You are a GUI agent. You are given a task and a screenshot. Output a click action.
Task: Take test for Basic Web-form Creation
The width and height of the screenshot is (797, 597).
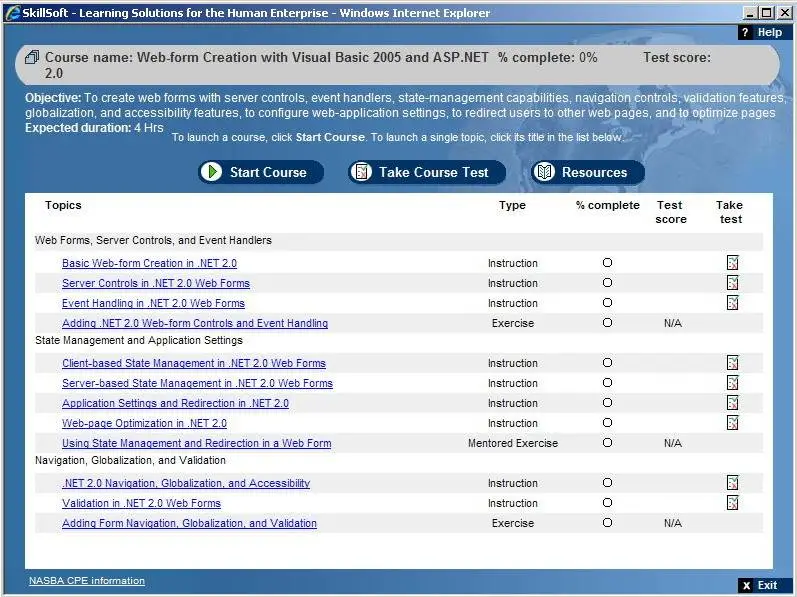[732, 263]
